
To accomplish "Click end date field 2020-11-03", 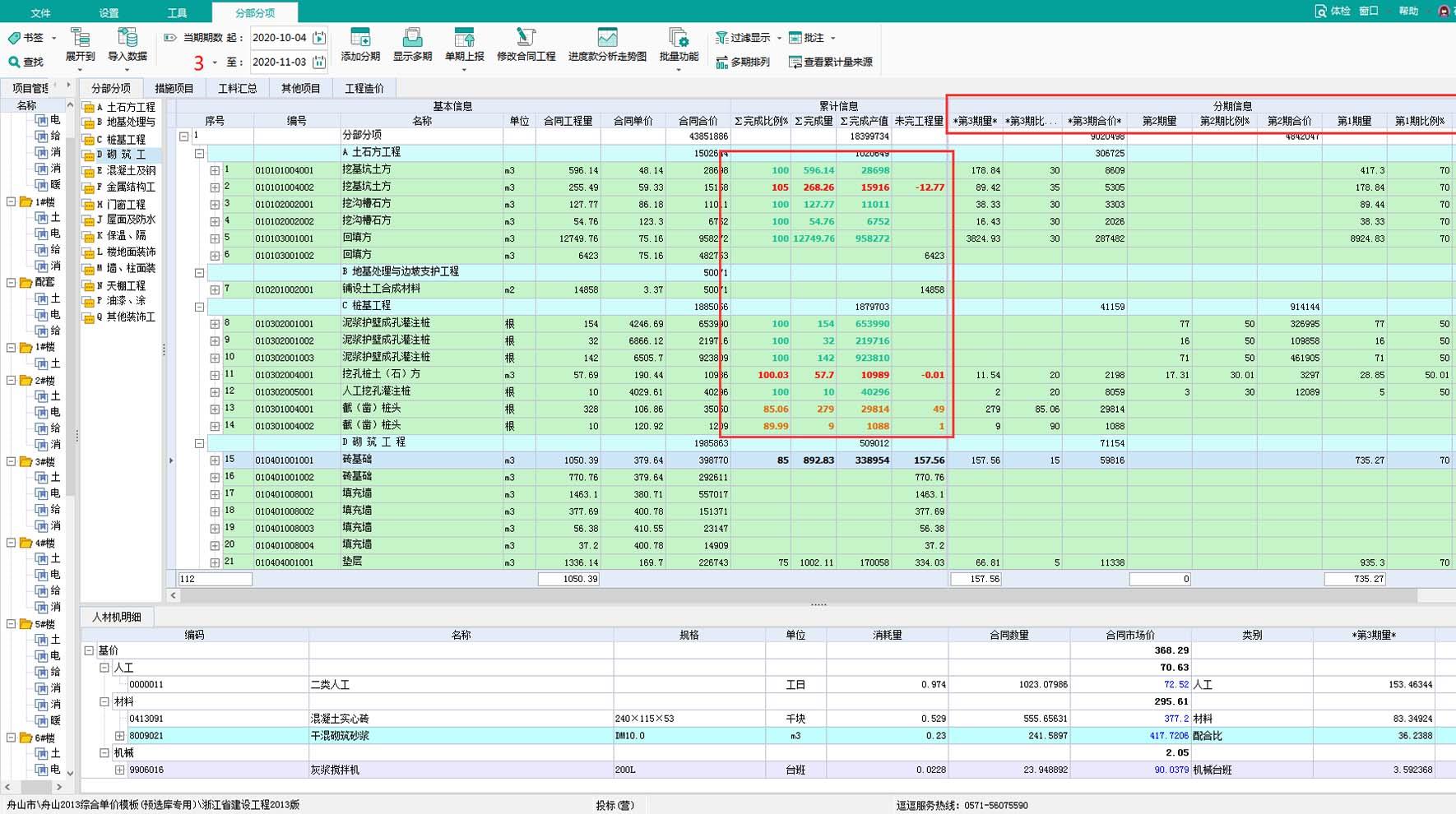I will tap(280, 62).
